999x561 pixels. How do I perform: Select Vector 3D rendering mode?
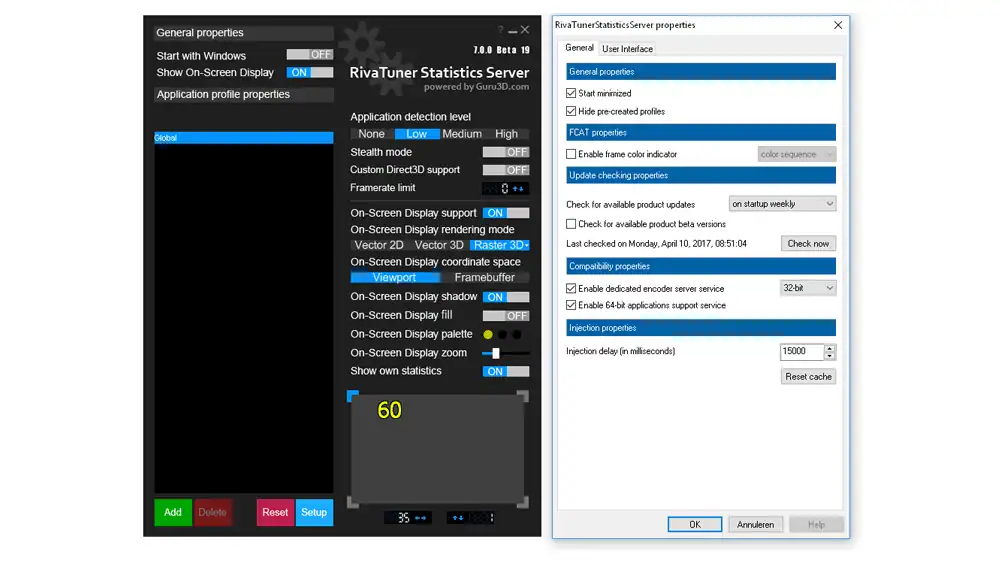click(439, 245)
